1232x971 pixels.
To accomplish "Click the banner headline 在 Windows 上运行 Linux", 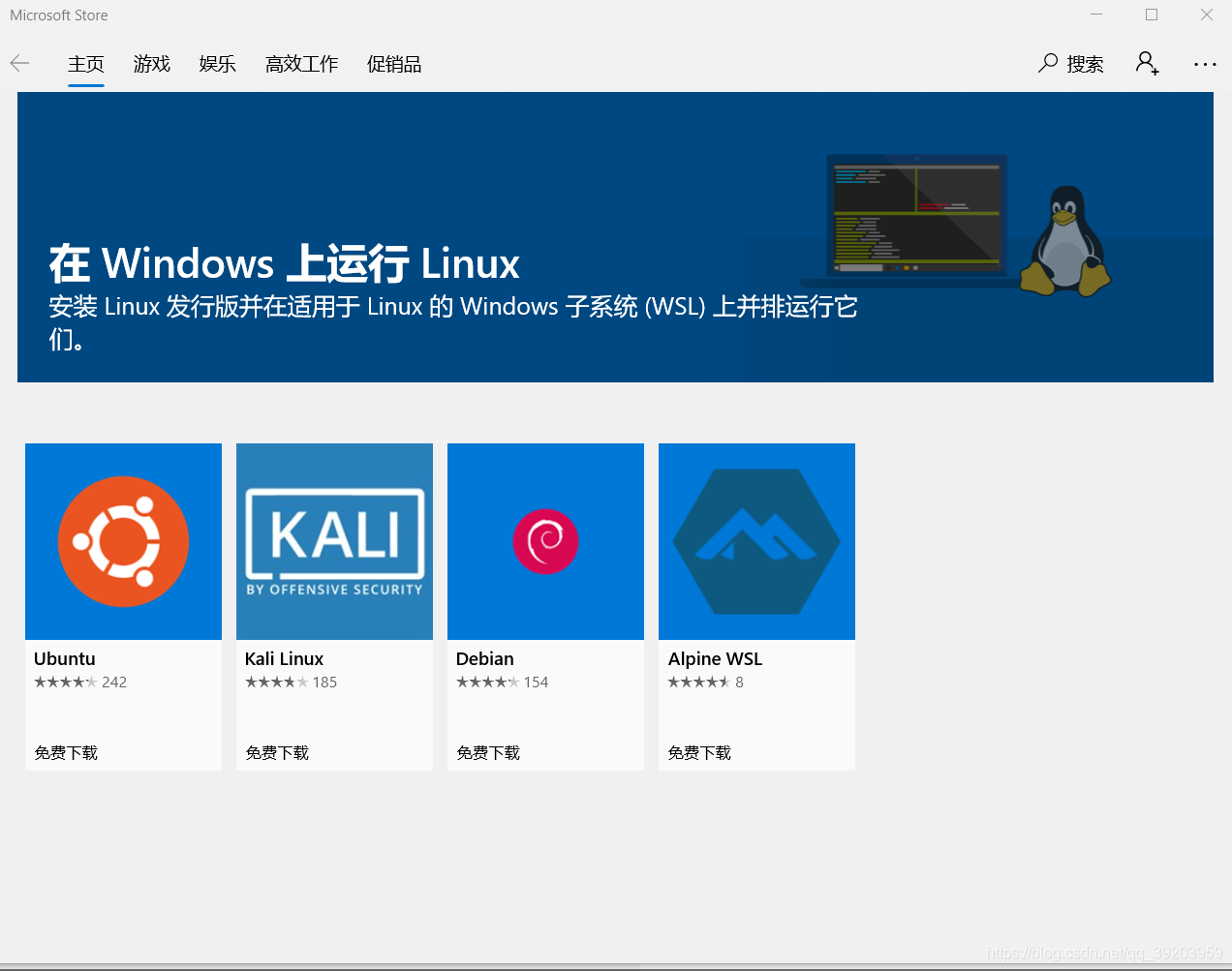I will pyautogui.click(x=285, y=263).
